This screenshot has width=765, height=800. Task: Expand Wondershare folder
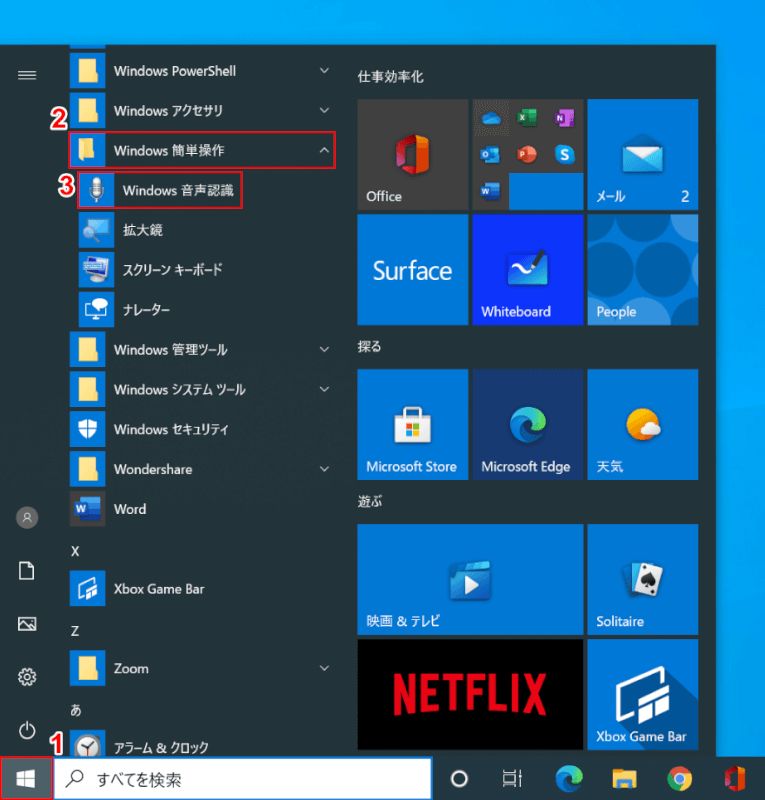pyautogui.click(x=202, y=469)
